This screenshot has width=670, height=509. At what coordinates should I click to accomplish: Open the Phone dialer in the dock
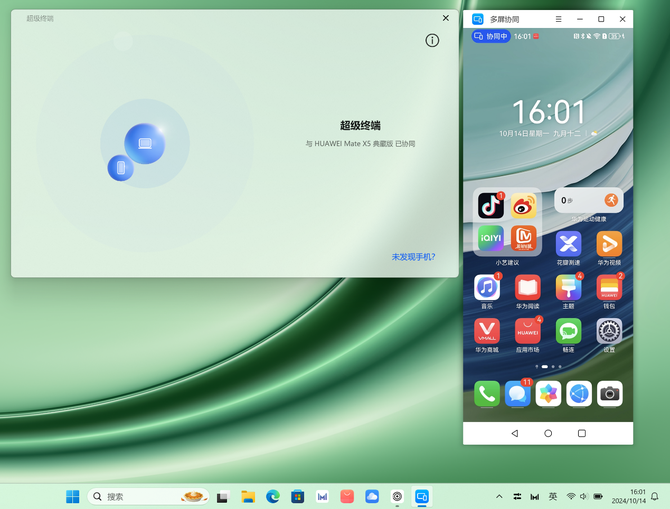pos(487,394)
